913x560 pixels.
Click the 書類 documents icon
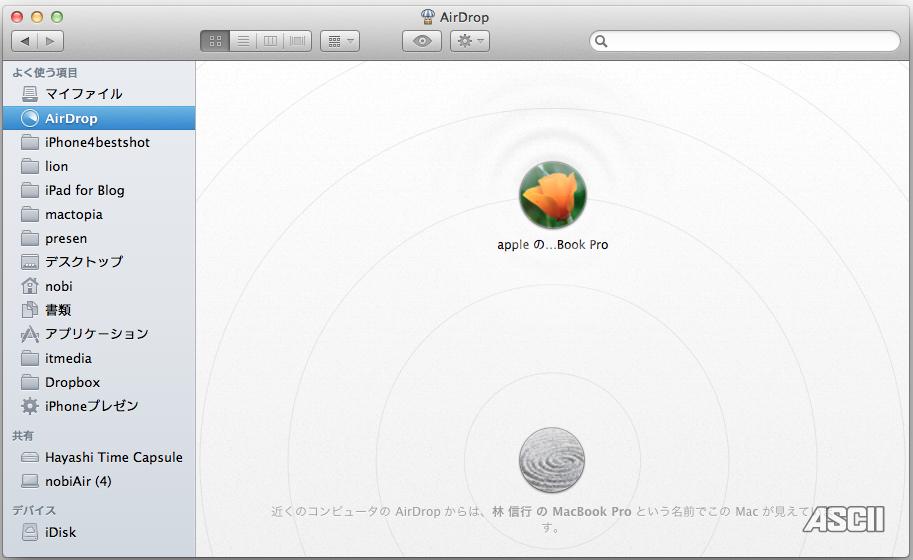30,310
